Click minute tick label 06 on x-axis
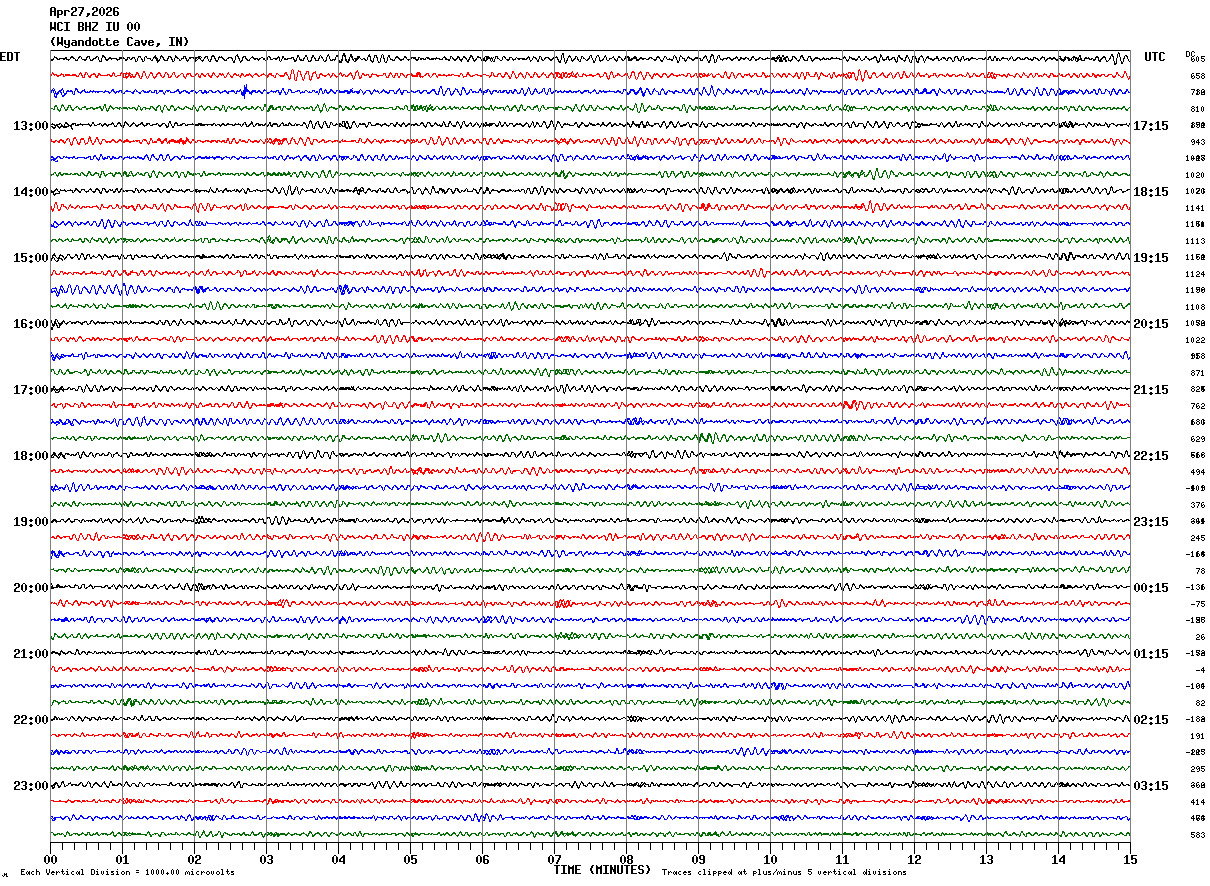This screenshot has height=886, width=1210. click(482, 859)
